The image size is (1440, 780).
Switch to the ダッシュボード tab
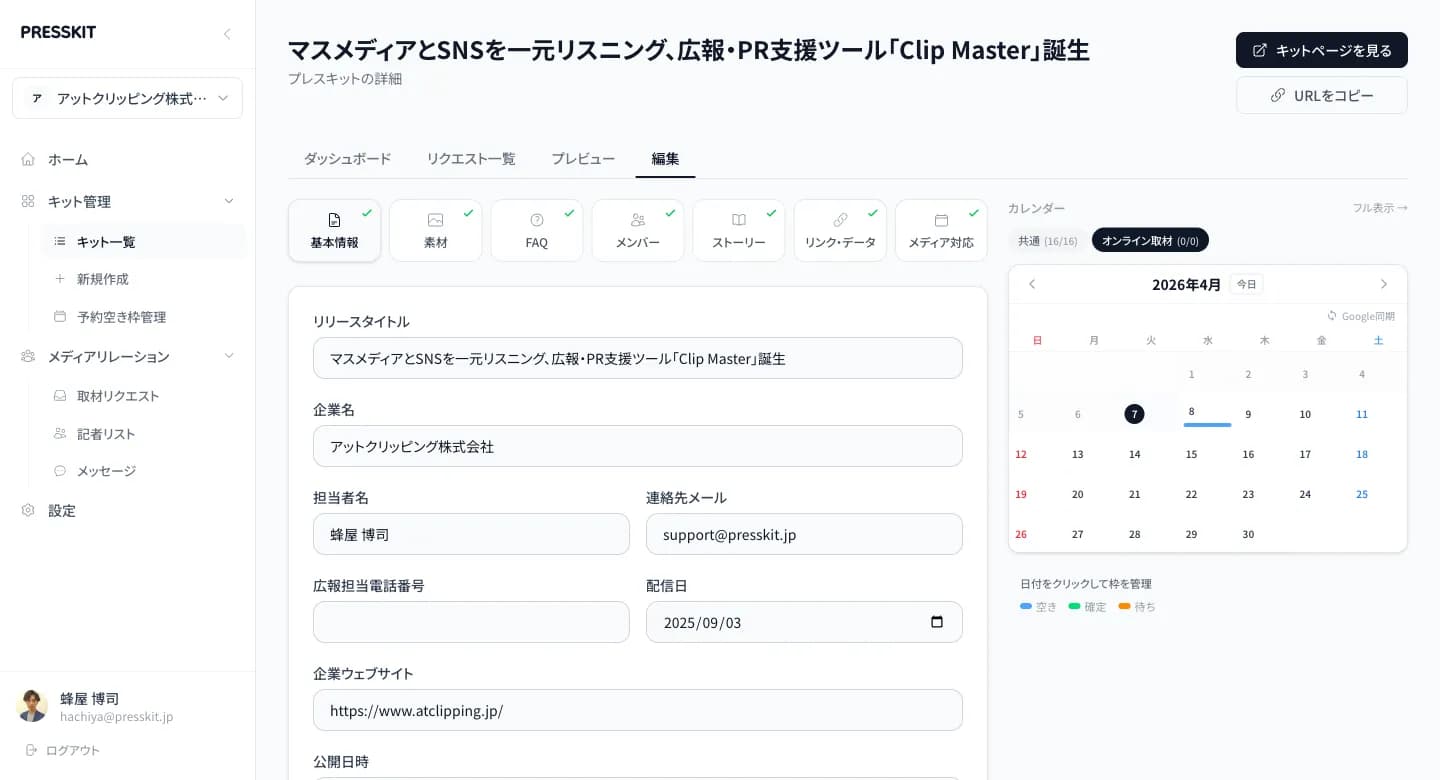coord(347,159)
